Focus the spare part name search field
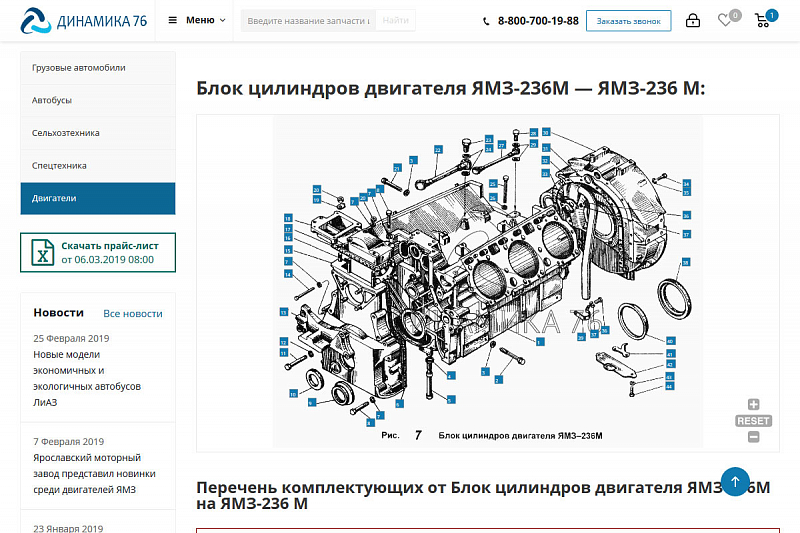 (x=308, y=21)
